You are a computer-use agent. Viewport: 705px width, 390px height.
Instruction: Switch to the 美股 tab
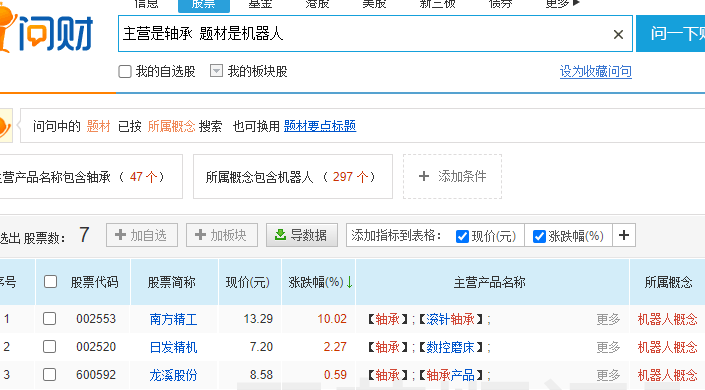click(374, 4)
